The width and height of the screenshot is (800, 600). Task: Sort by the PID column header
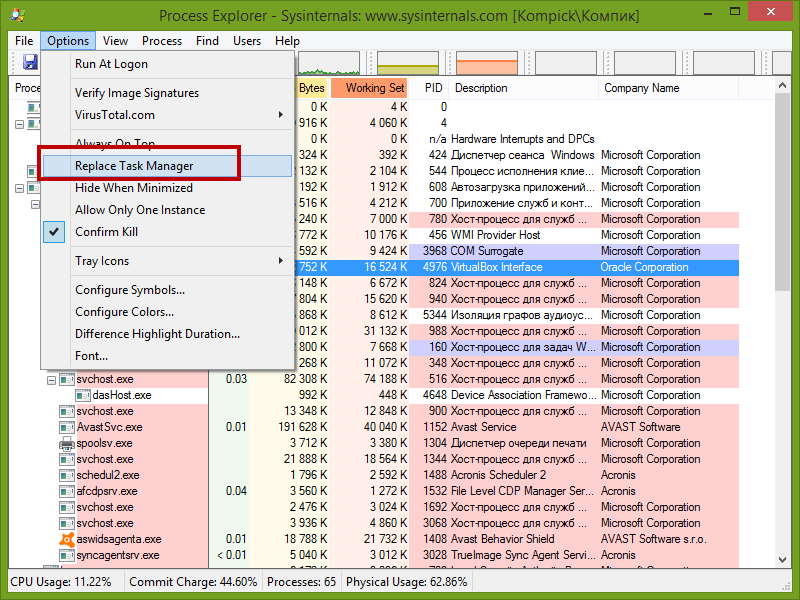429,88
